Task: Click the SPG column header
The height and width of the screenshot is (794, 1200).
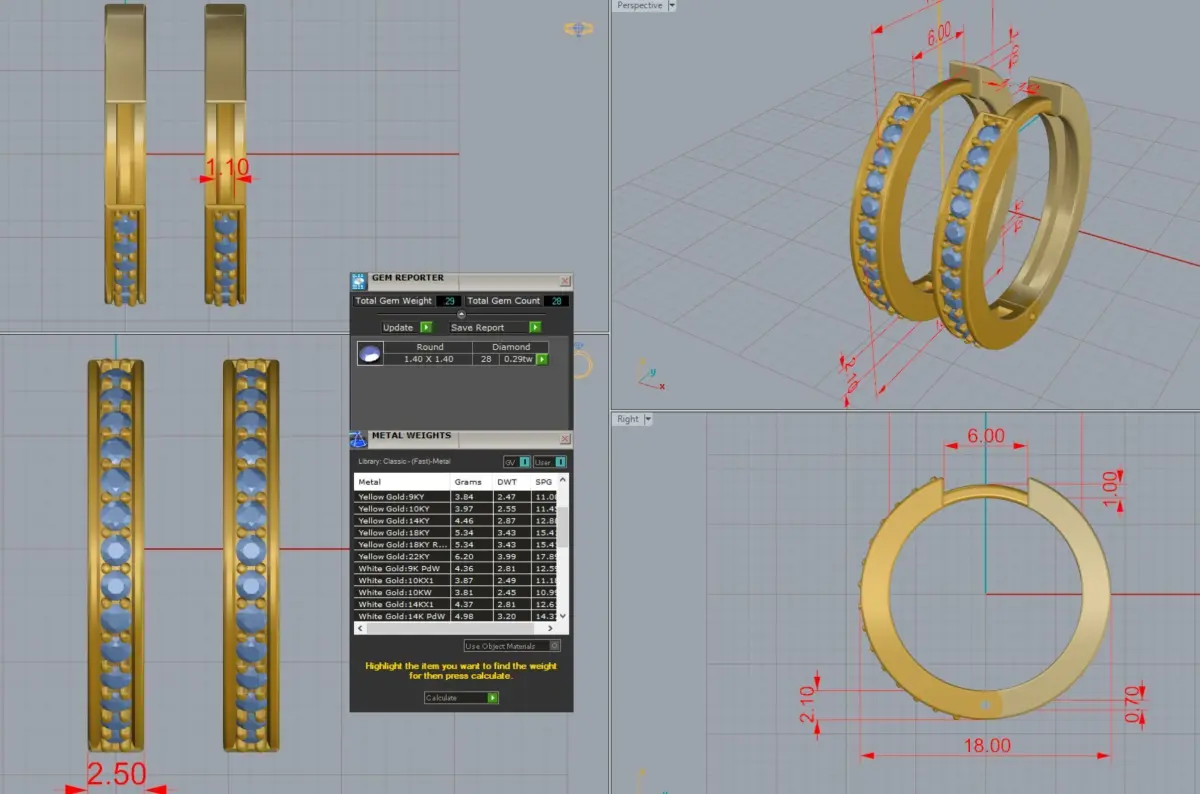Action: coord(546,482)
